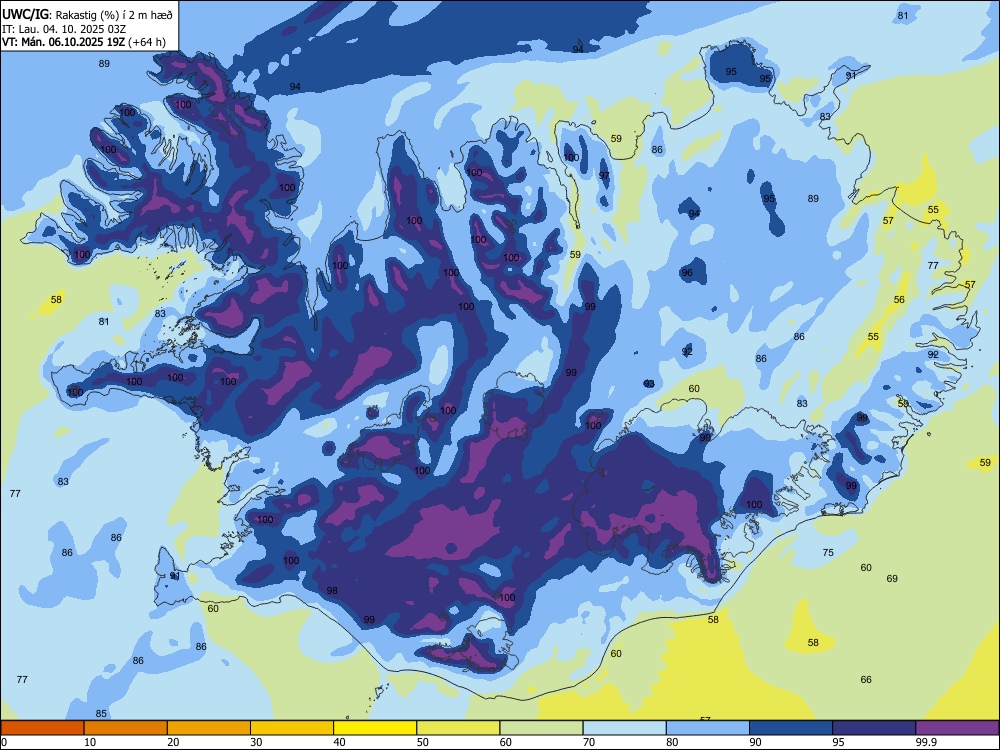Click the legend tick label "95"

[x=839, y=742]
